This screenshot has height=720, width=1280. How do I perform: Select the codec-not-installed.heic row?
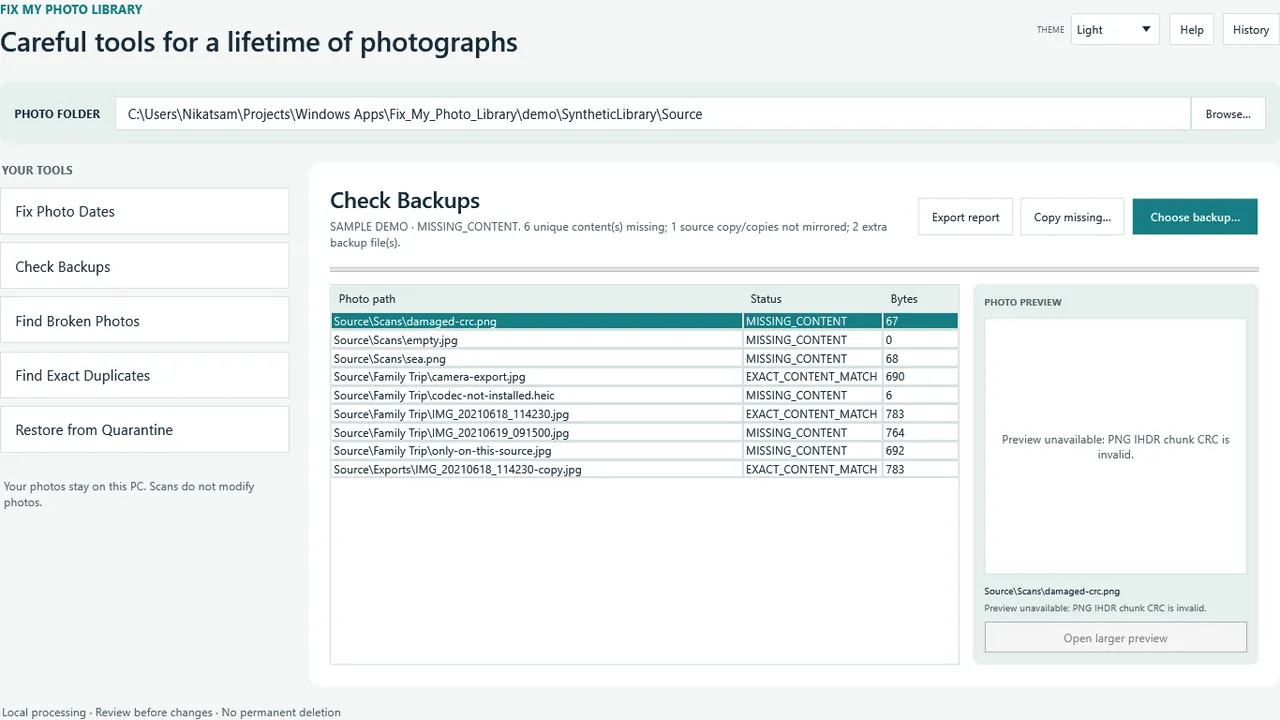[x=644, y=395]
